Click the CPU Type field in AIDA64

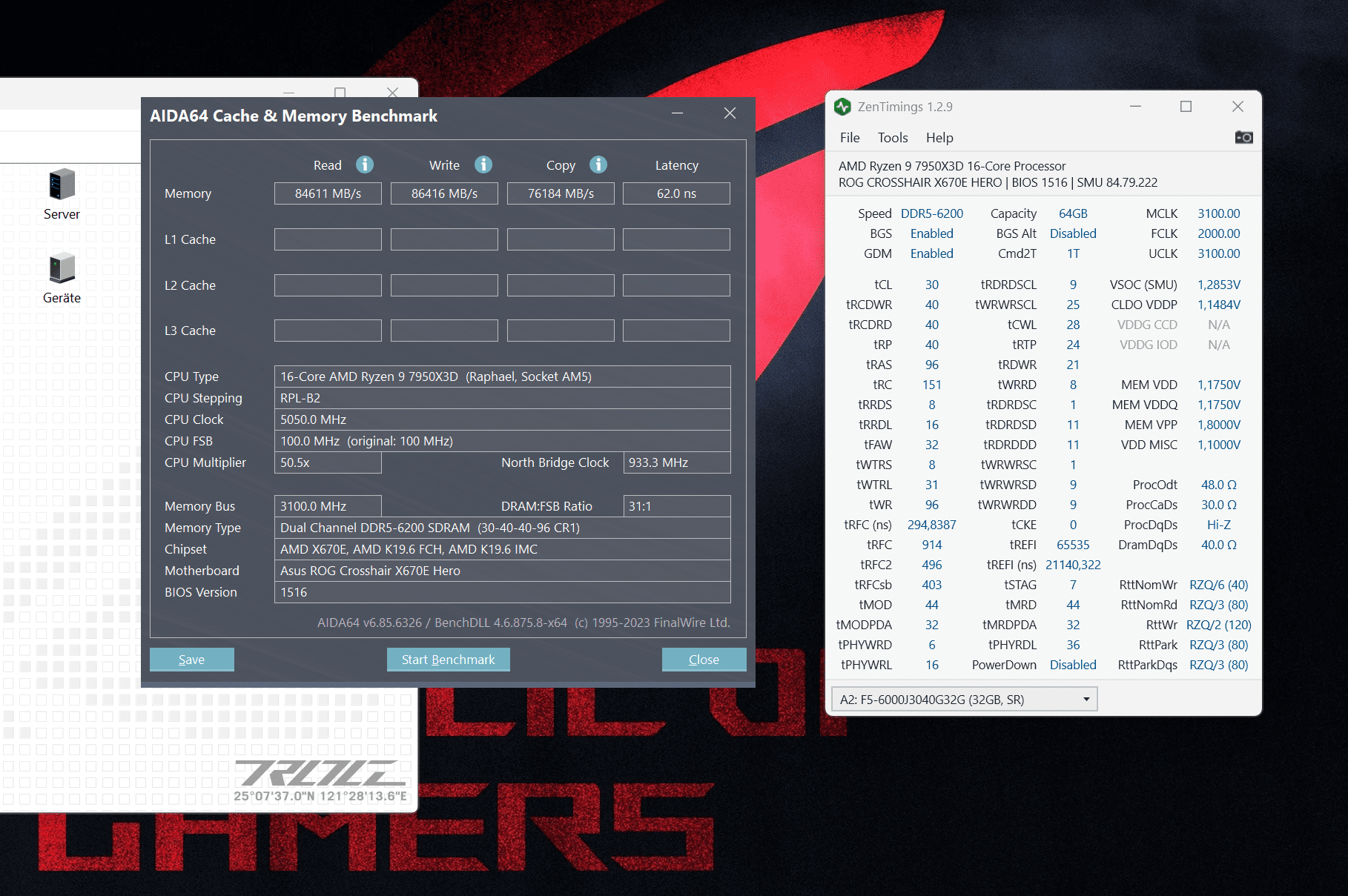[x=502, y=376]
